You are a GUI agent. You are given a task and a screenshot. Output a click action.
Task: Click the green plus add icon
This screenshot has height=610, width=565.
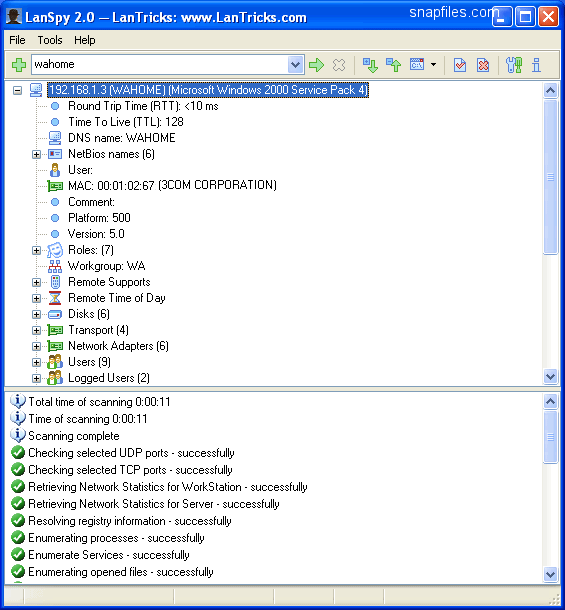pyautogui.click(x=18, y=65)
